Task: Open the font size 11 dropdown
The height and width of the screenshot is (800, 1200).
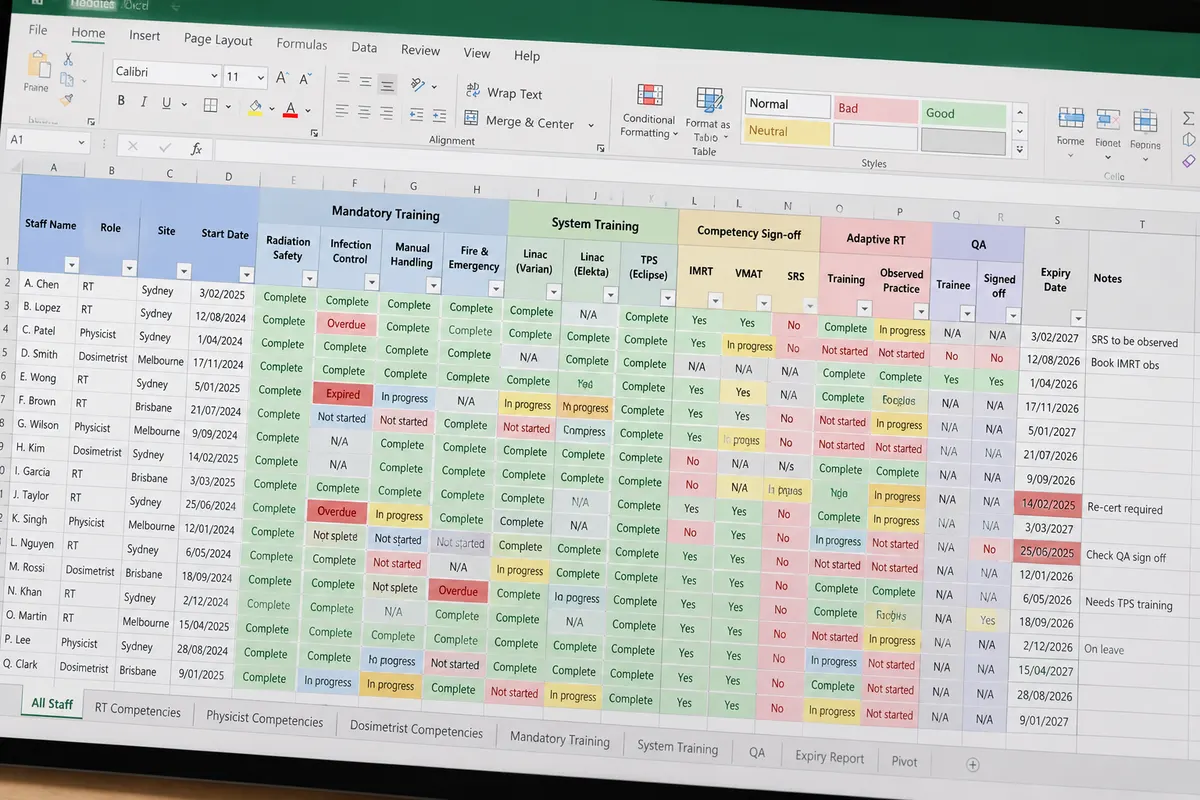Action: click(x=261, y=78)
